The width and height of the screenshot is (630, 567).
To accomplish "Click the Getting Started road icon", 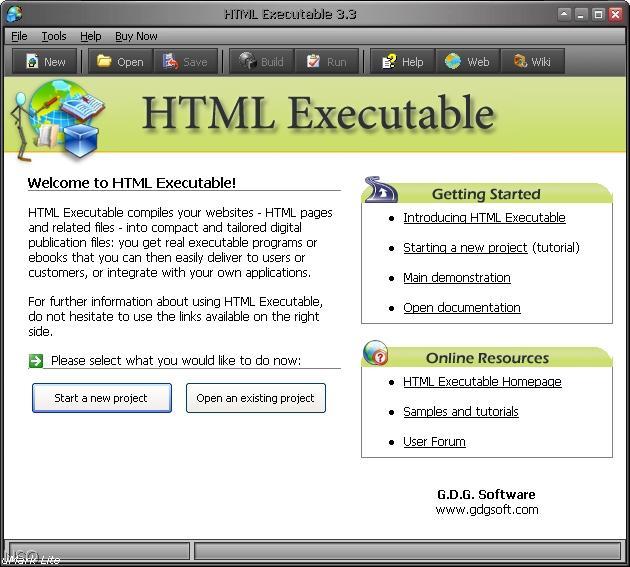I will pyautogui.click(x=381, y=189).
